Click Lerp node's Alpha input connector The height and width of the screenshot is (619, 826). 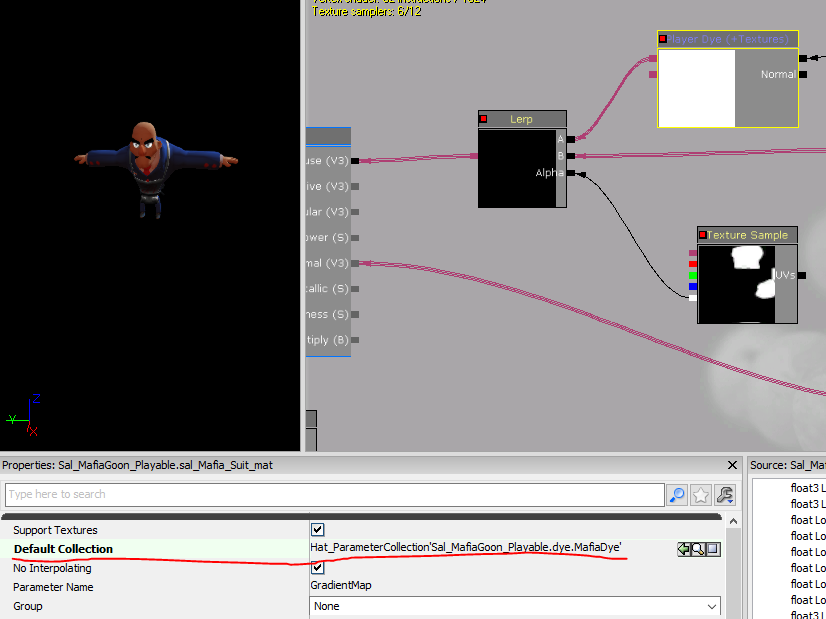coord(571,173)
